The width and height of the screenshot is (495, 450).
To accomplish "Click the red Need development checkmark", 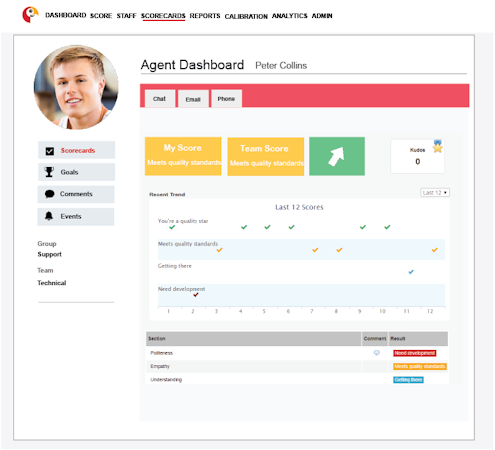I will coord(196,295).
